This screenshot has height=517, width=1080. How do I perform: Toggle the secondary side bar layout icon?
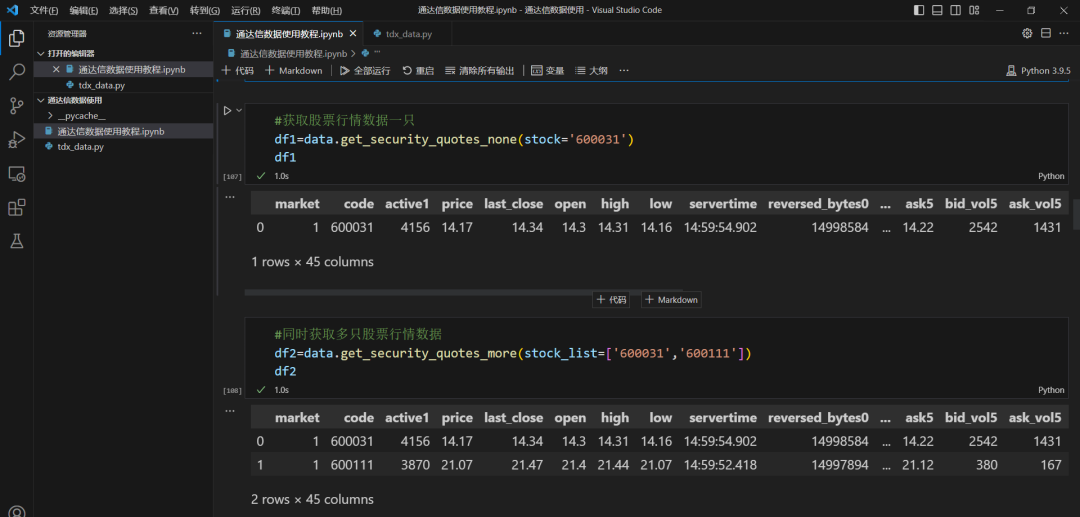[x=955, y=10]
